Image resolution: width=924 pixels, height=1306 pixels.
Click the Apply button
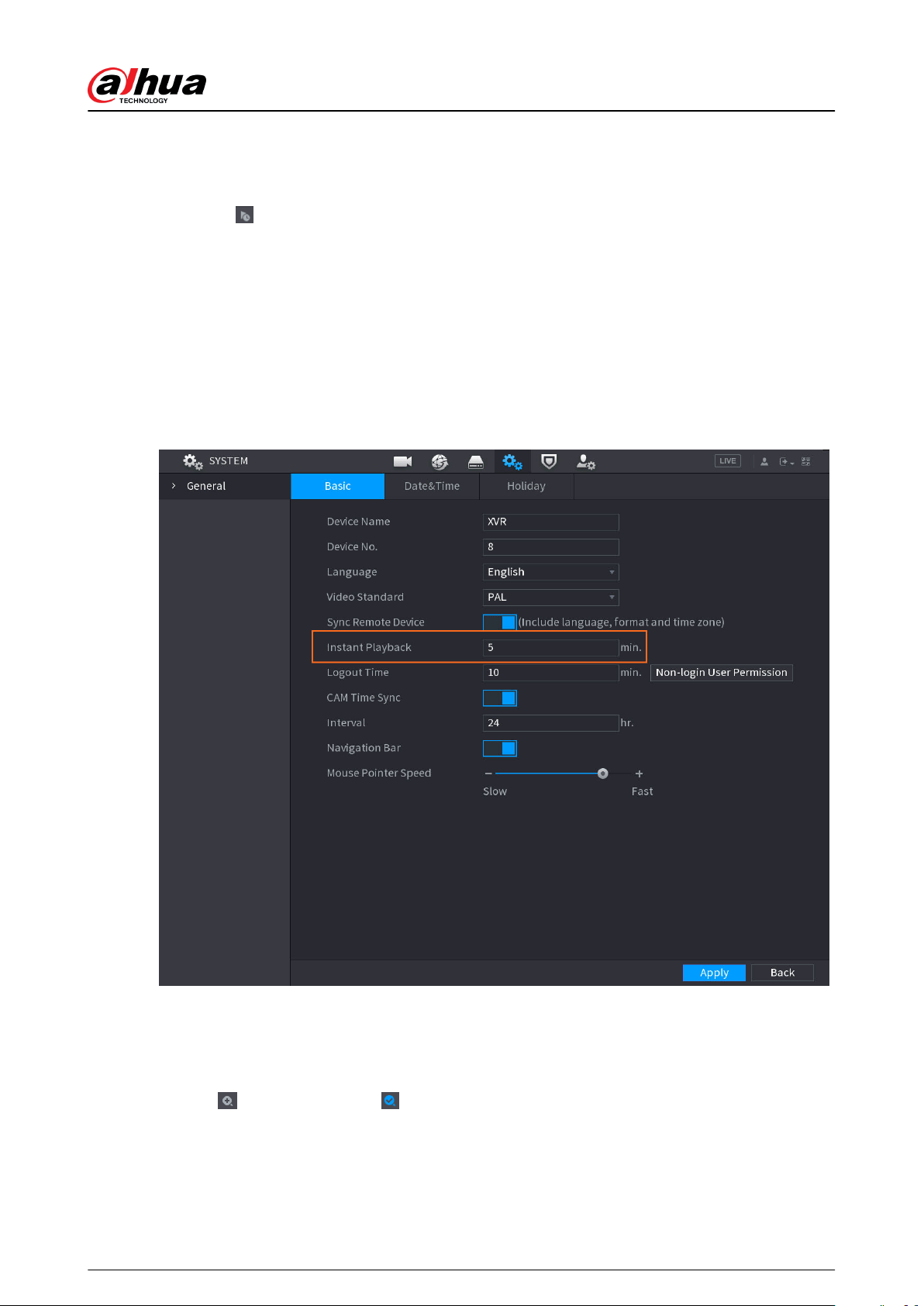point(714,973)
